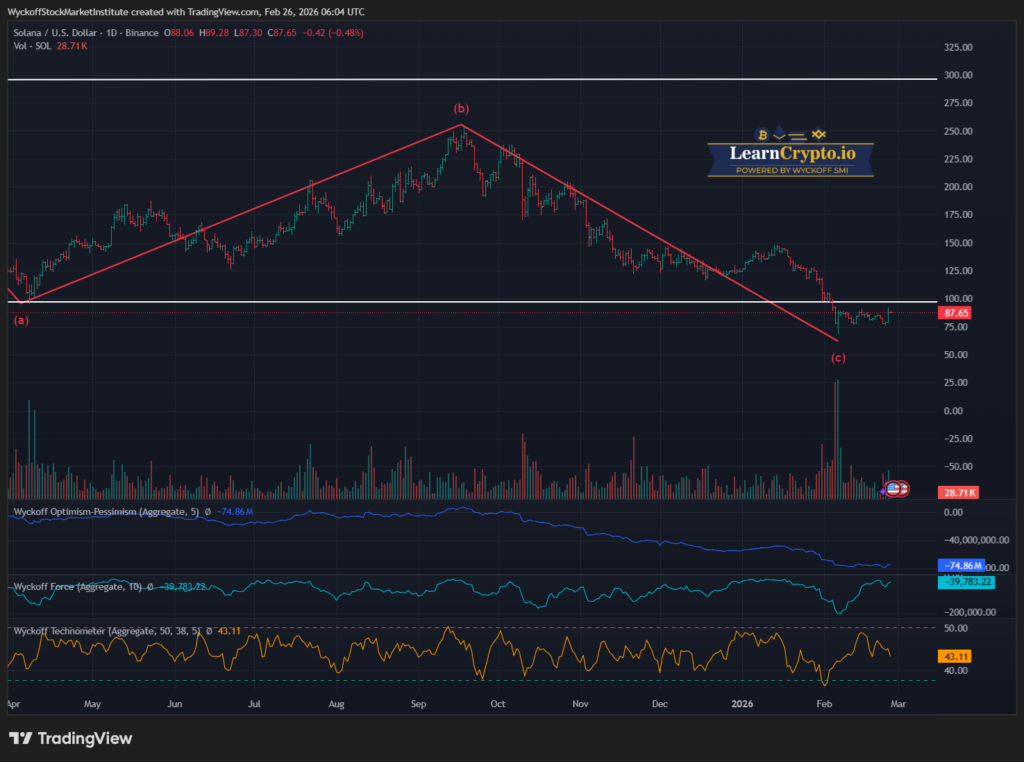Click the Vol · SOL legend label
The width and height of the screenshot is (1024, 762).
point(33,46)
